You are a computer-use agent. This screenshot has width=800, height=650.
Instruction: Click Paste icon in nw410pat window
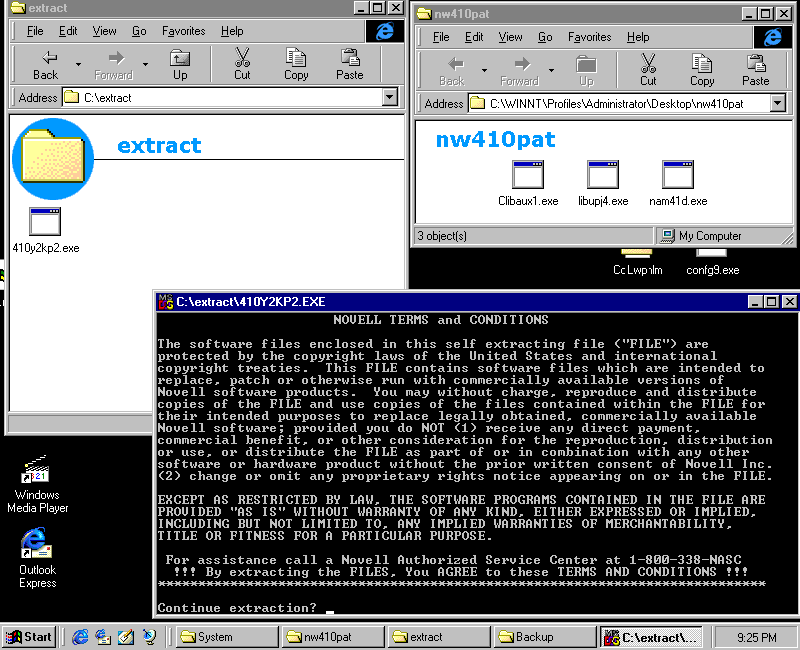756,63
